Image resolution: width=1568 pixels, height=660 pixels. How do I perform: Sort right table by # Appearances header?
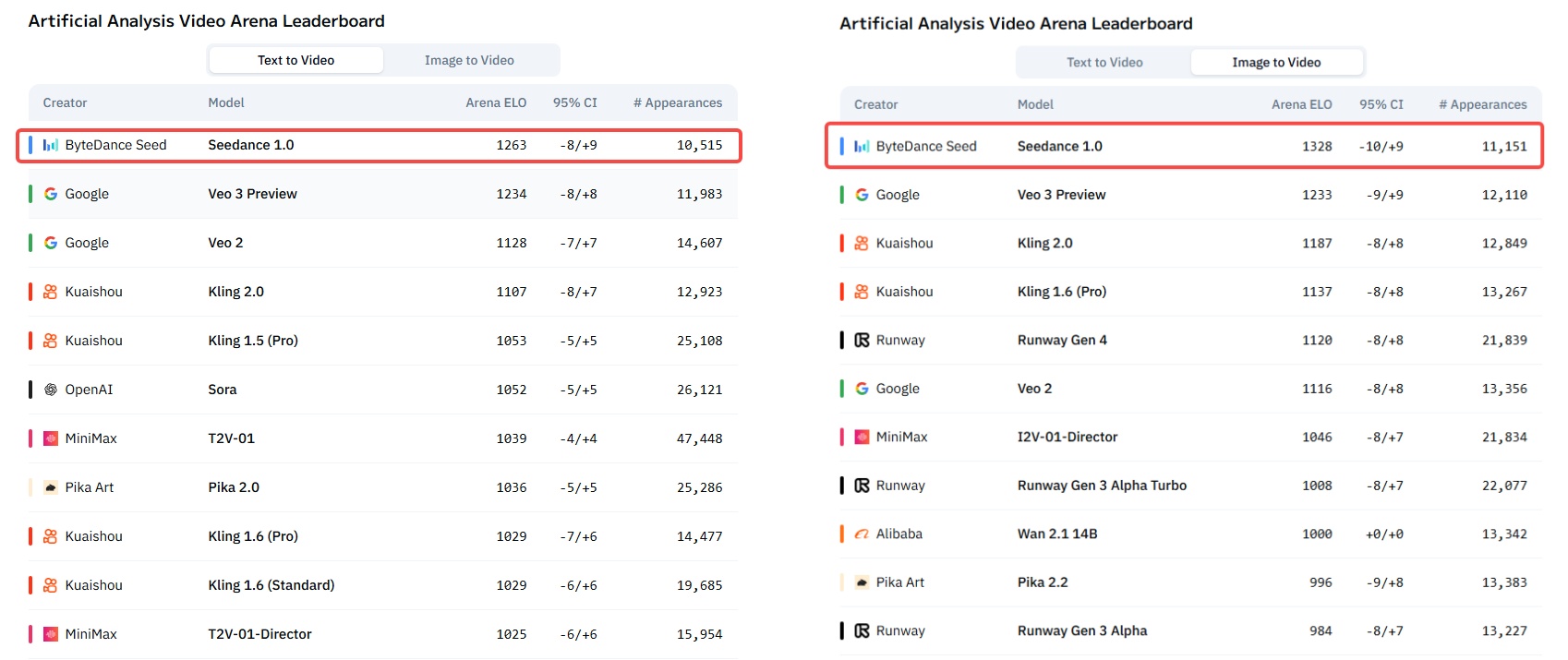[x=1483, y=104]
